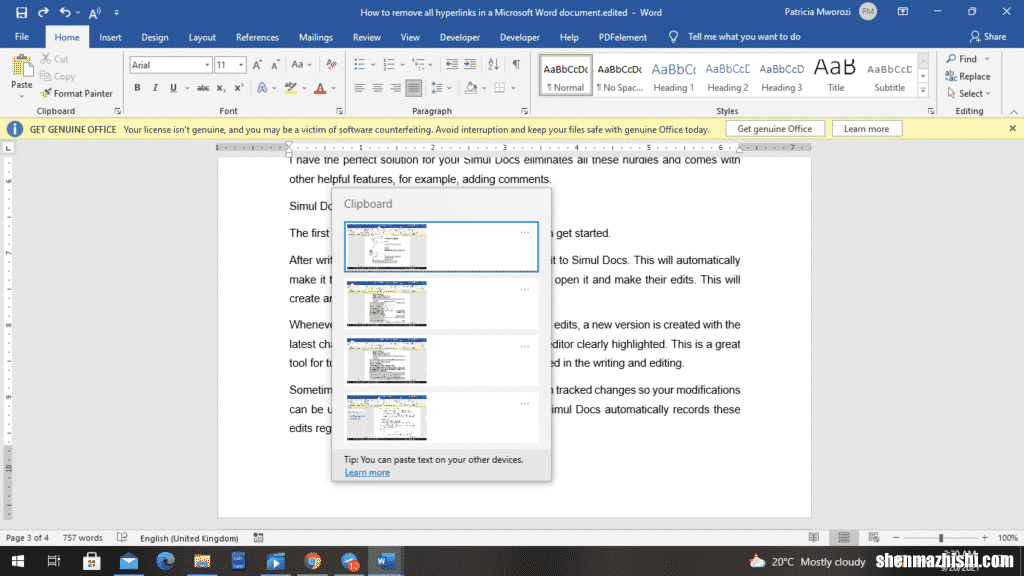
Task: Apply red font color
Action: (320, 88)
